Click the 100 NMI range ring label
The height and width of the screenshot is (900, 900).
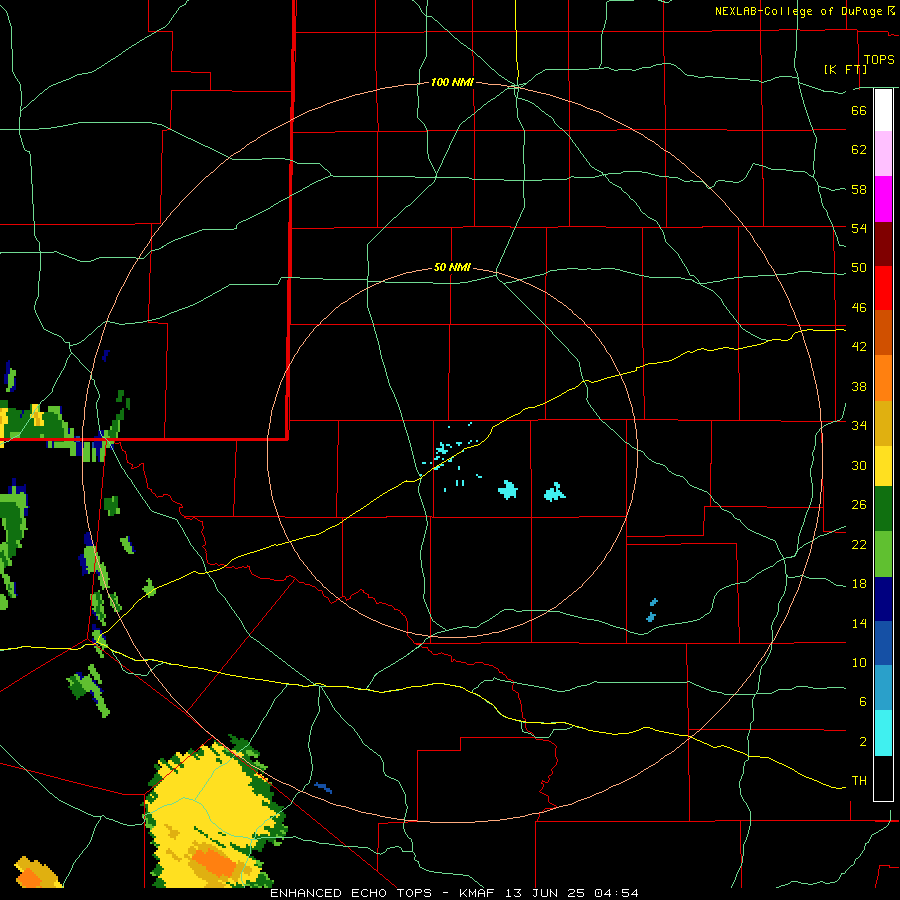tap(452, 83)
